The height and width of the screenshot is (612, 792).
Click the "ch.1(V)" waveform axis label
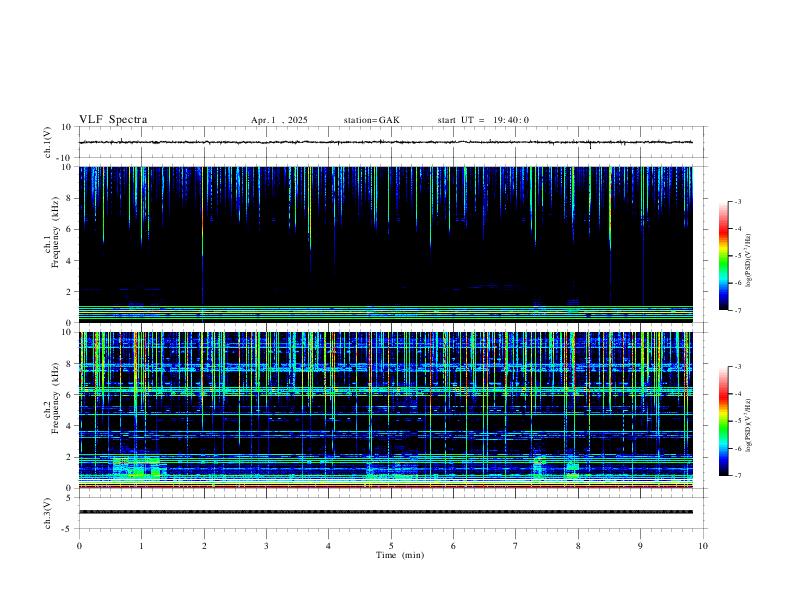pyautogui.click(x=48, y=142)
